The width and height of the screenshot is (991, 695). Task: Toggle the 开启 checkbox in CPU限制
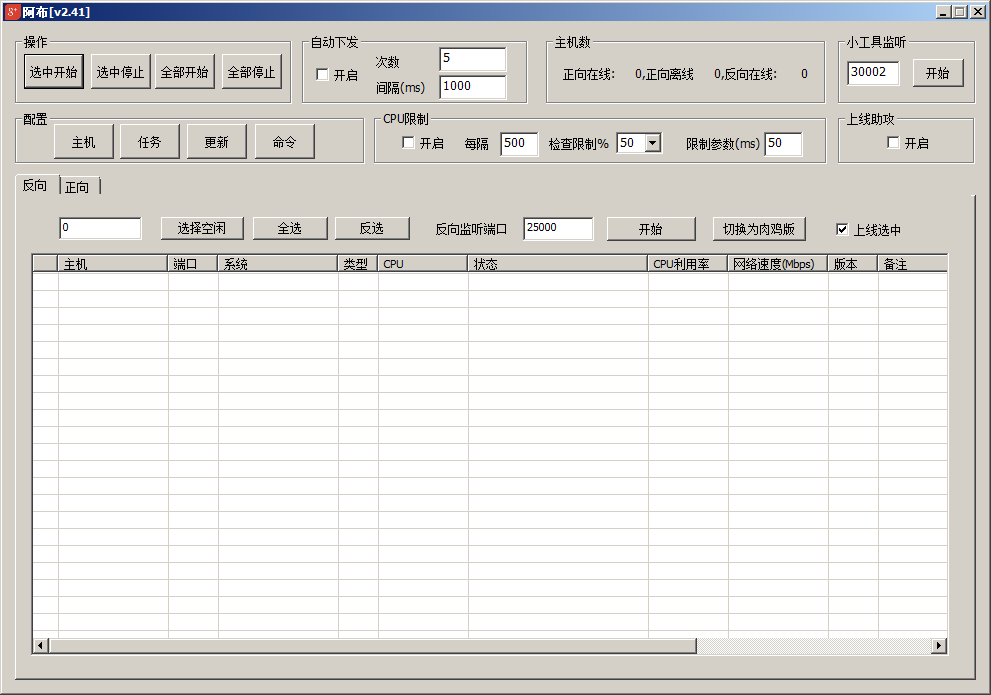(408, 143)
